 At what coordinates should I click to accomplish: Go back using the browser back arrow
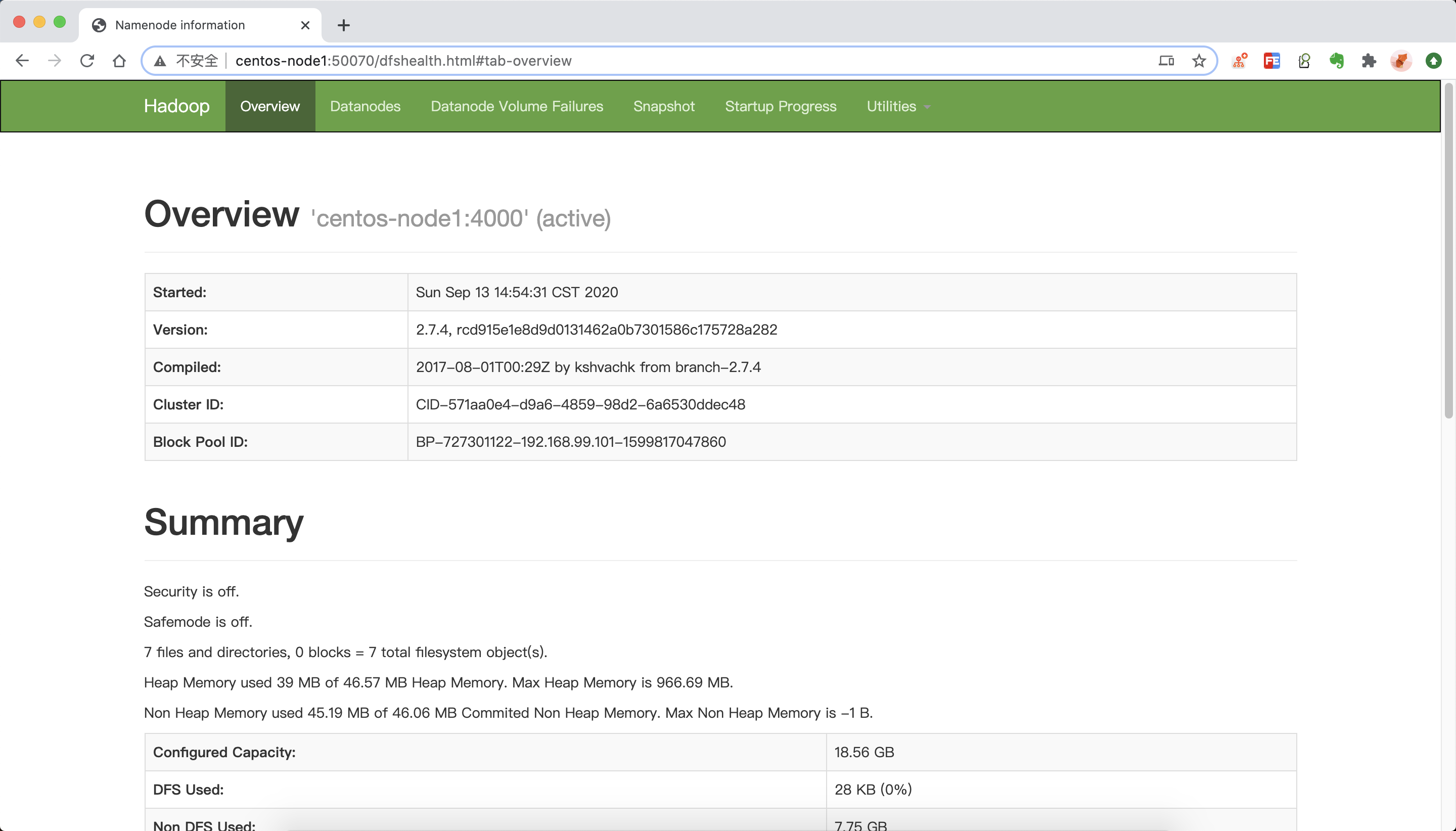(22, 61)
